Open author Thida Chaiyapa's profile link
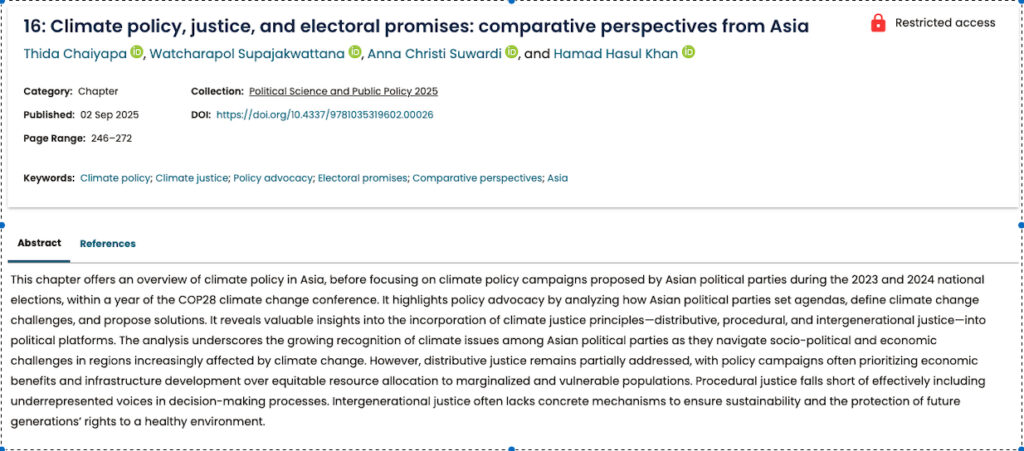The height and width of the screenshot is (451, 1024). point(75,53)
